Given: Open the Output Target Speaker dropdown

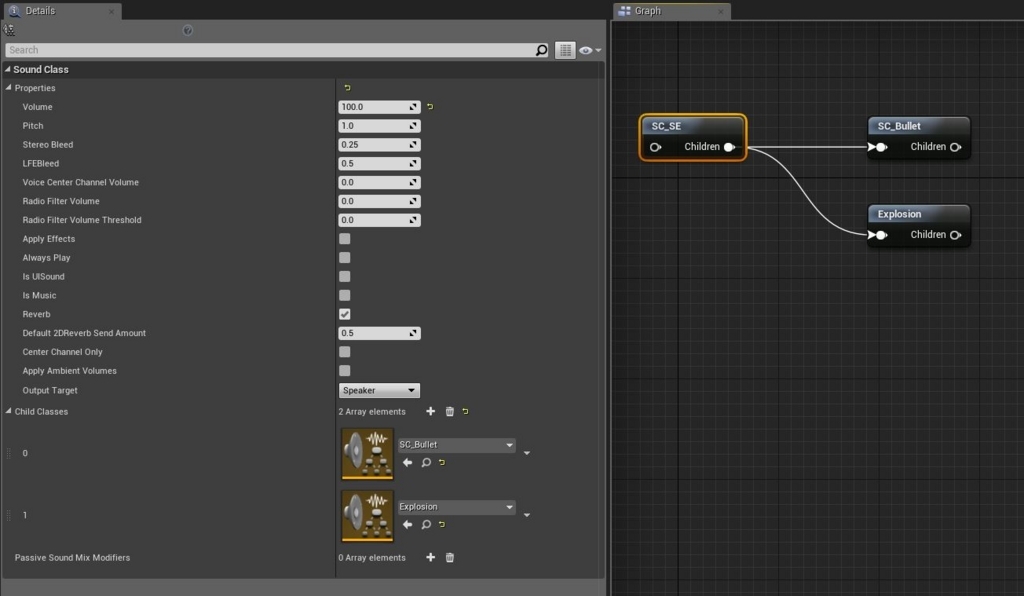Looking at the screenshot, I should (x=378, y=390).
